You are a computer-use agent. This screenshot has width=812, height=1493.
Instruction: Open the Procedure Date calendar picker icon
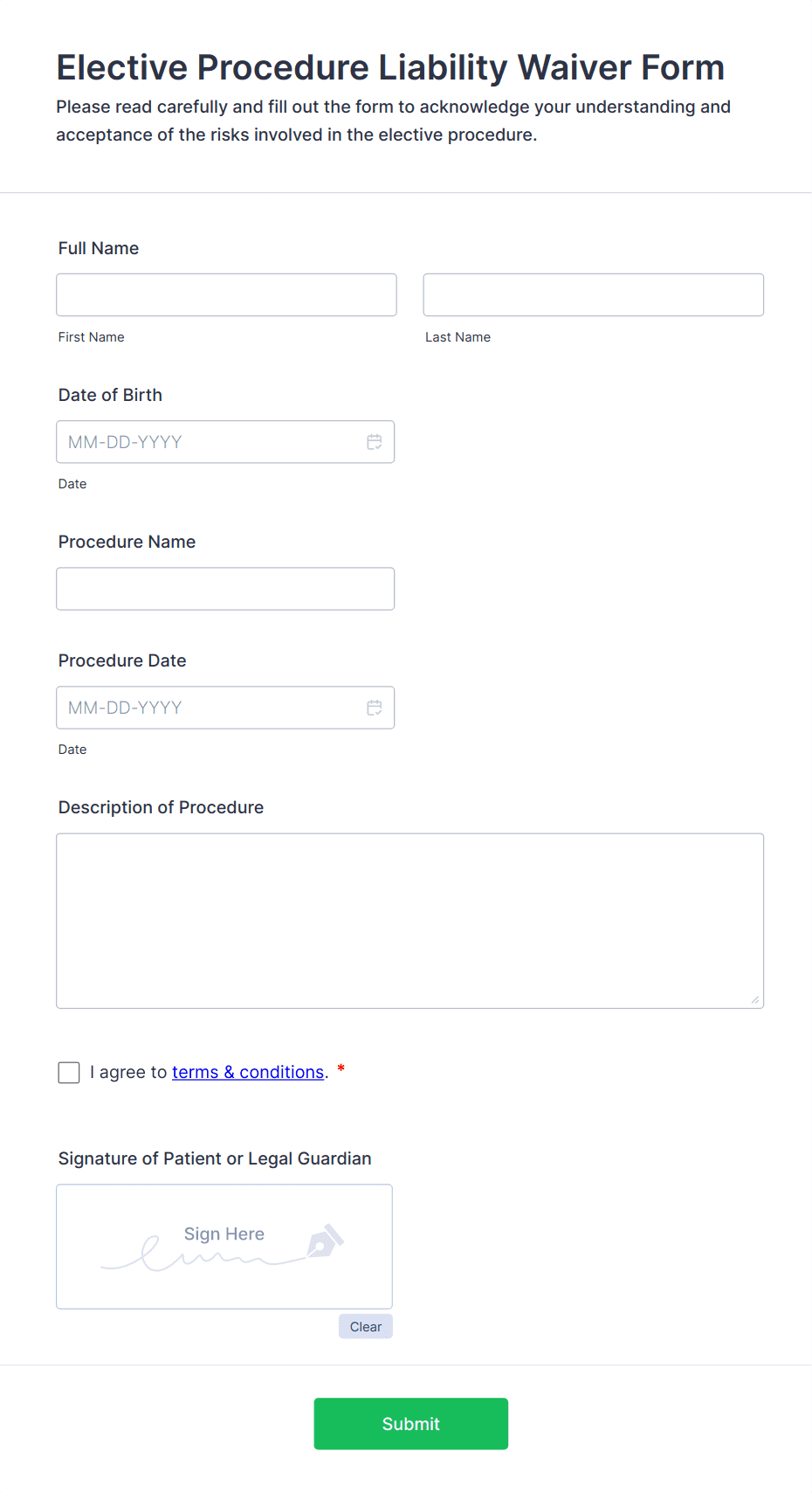point(375,708)
